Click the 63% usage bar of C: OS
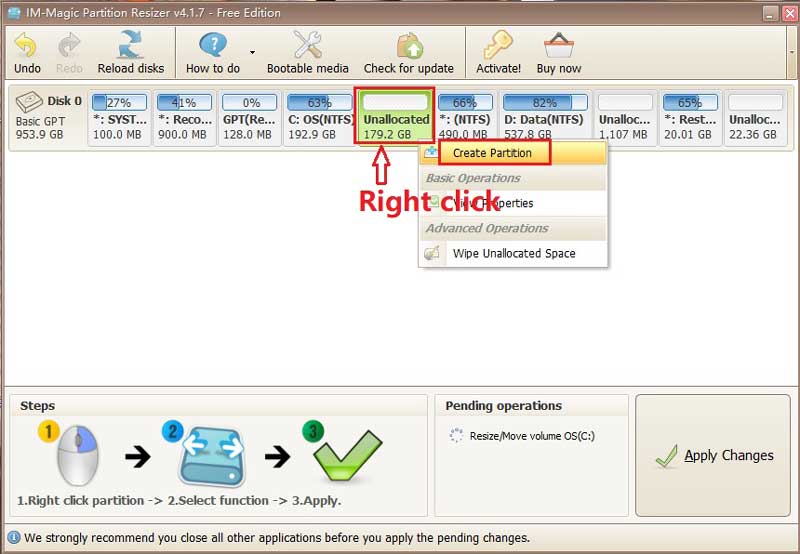Screen dimensions: 800x554 tap(319, 103)
